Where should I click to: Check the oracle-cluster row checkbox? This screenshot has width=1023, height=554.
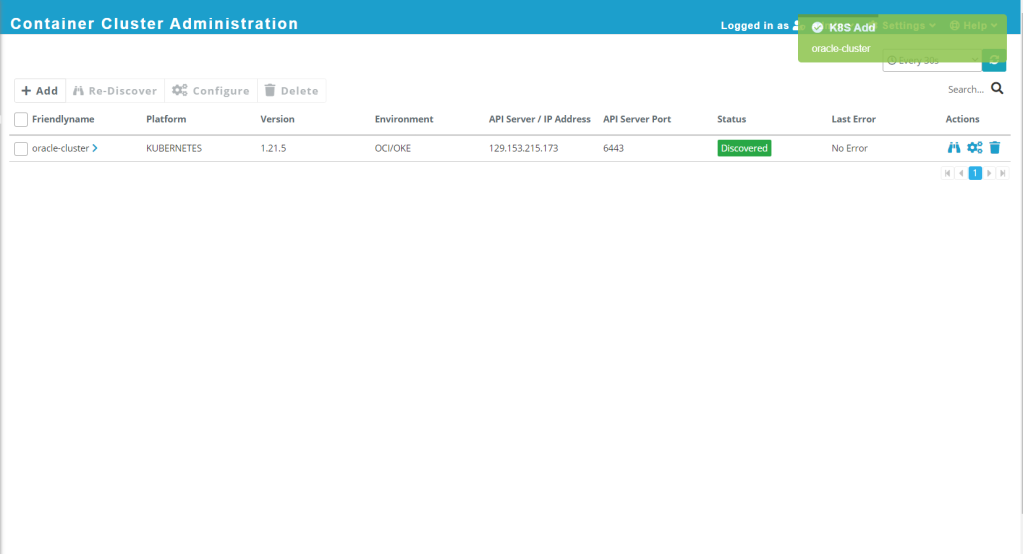coord(21,149)
